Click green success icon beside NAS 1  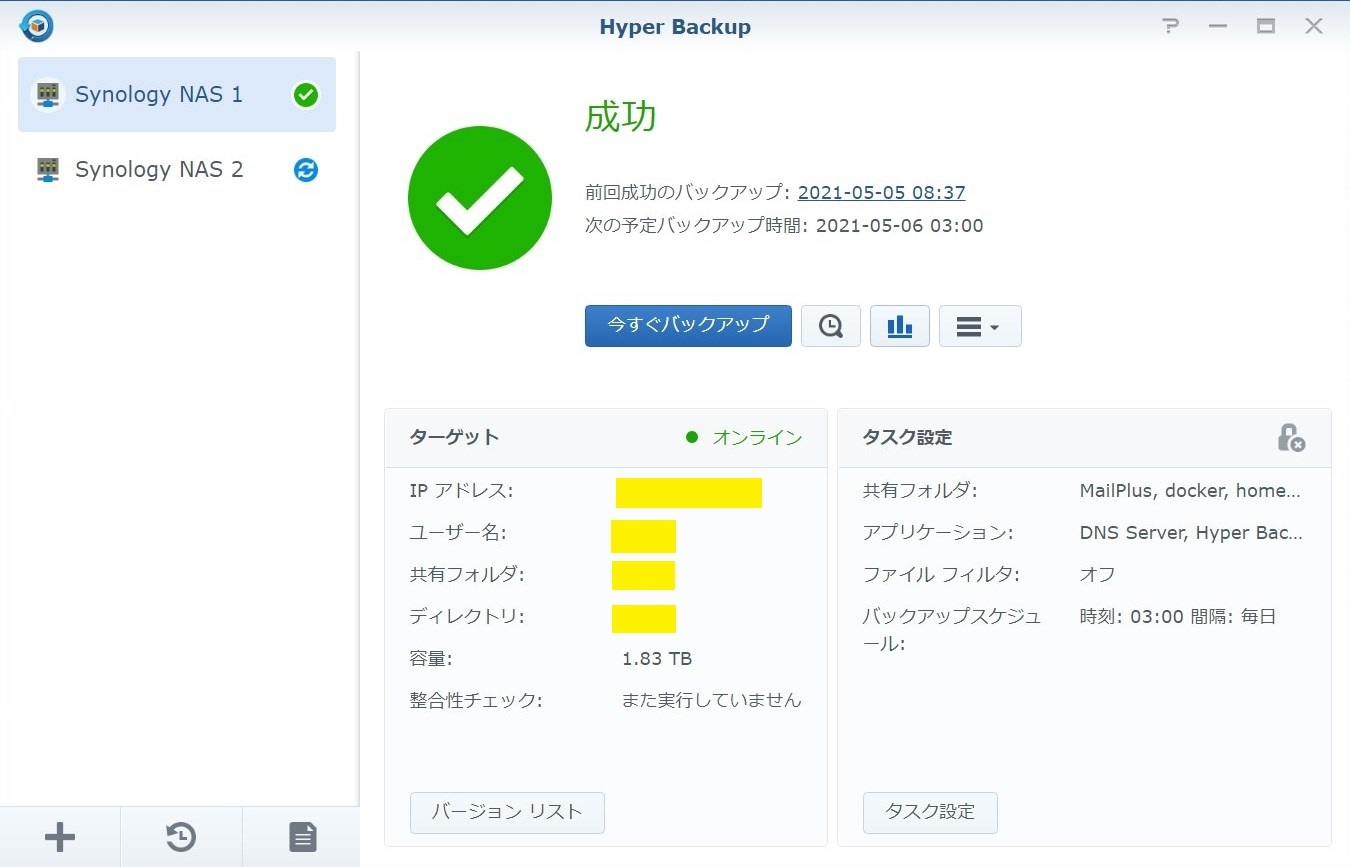tap(306, 95)
